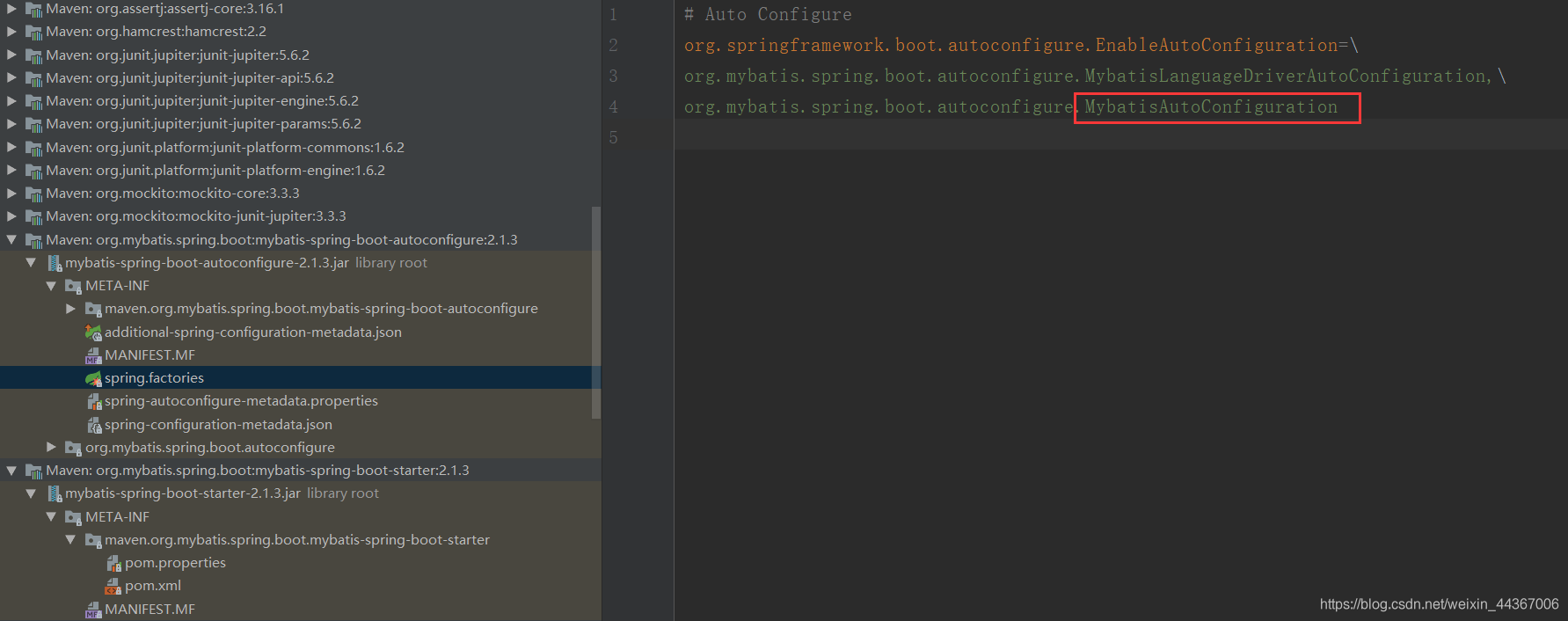Expand the org.mybatis.spring.boot.autoconfigure package
This screenshot has width=1568, height=621.
[x=51, y=447]
